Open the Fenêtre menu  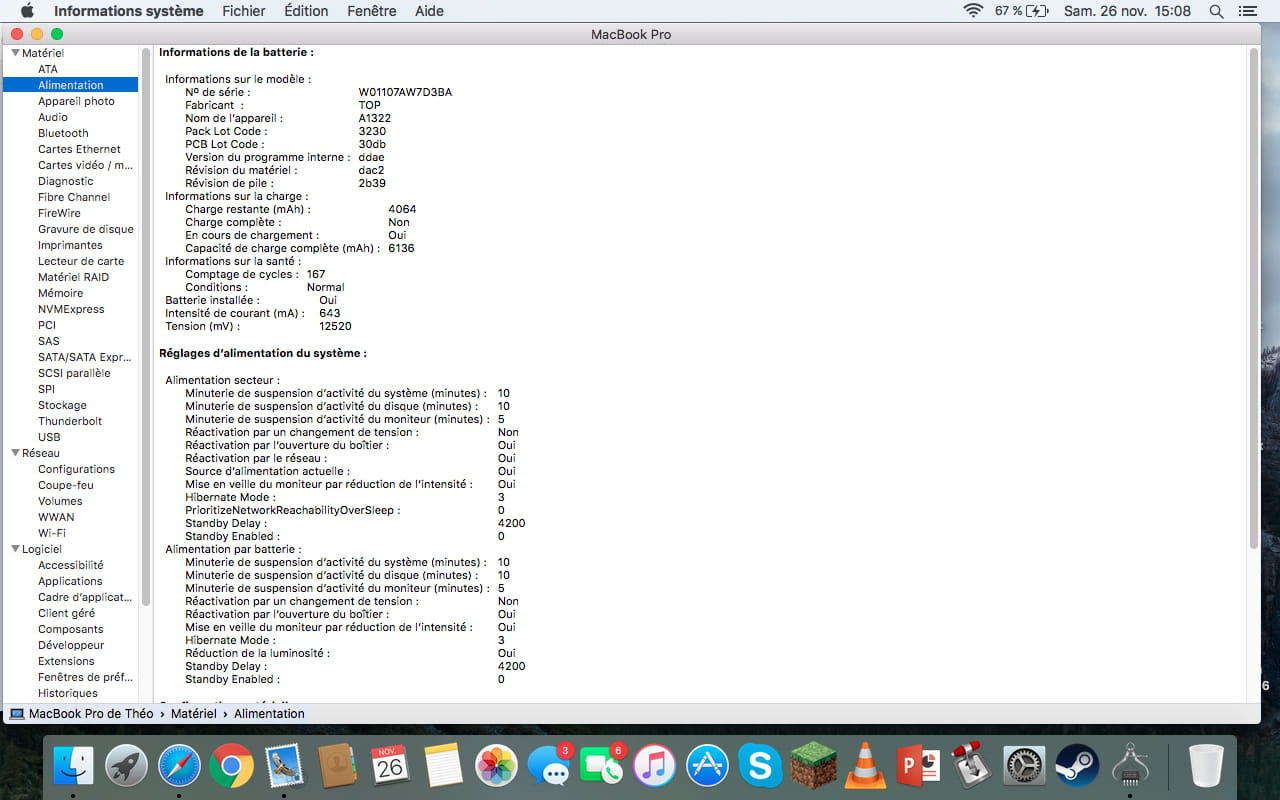371,11
